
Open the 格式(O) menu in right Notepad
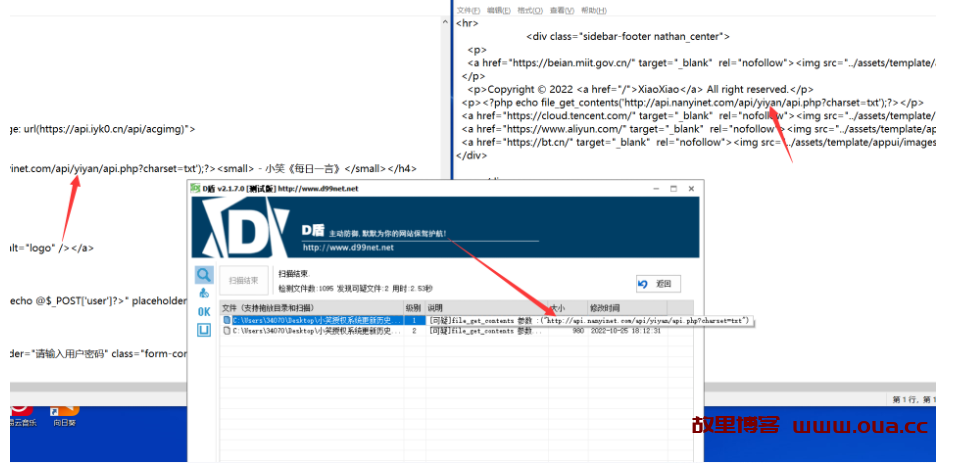tap(530, 10)
